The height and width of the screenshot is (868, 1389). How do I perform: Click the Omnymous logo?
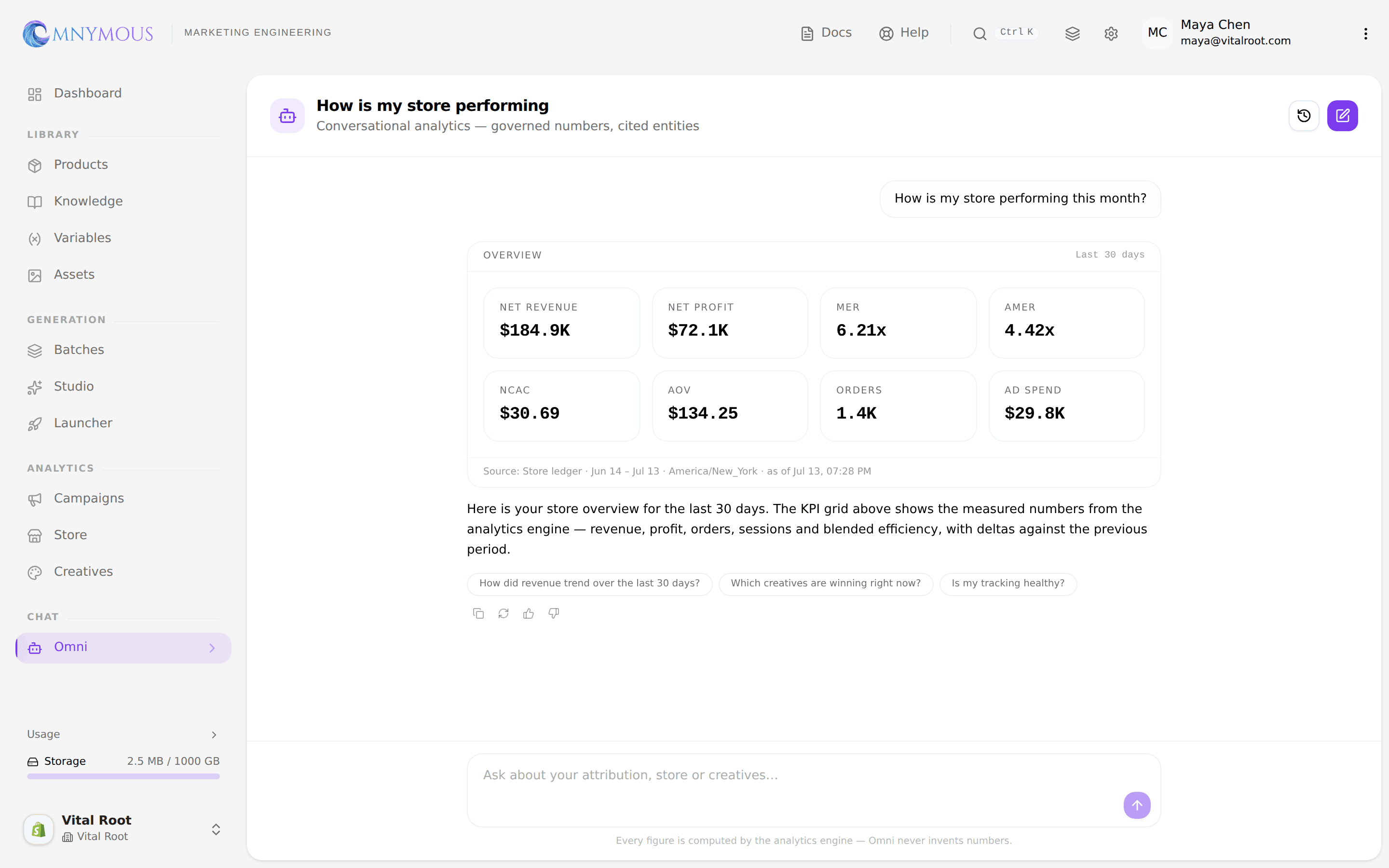[88, 33]
